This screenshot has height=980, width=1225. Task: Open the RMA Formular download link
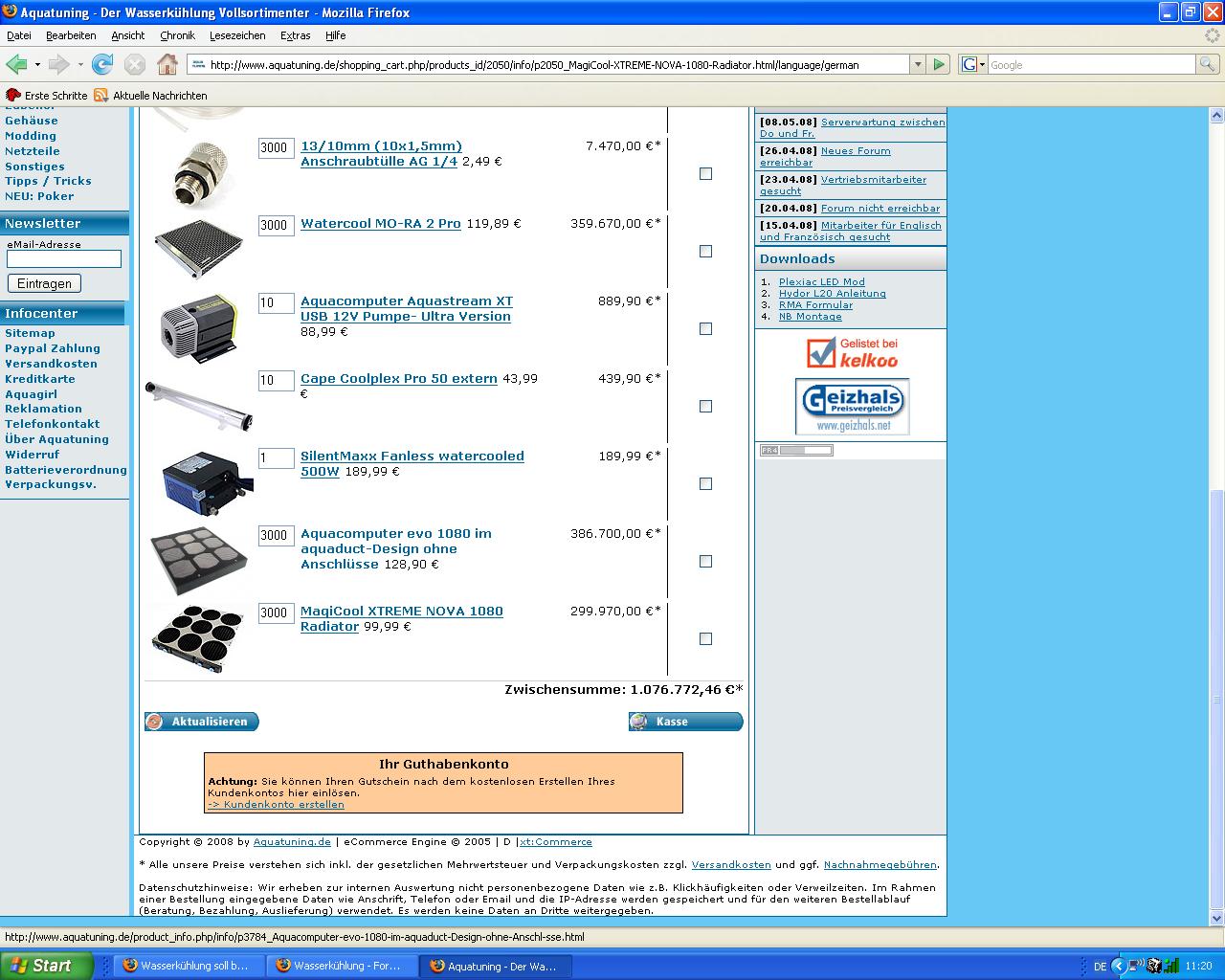point(815,305)
